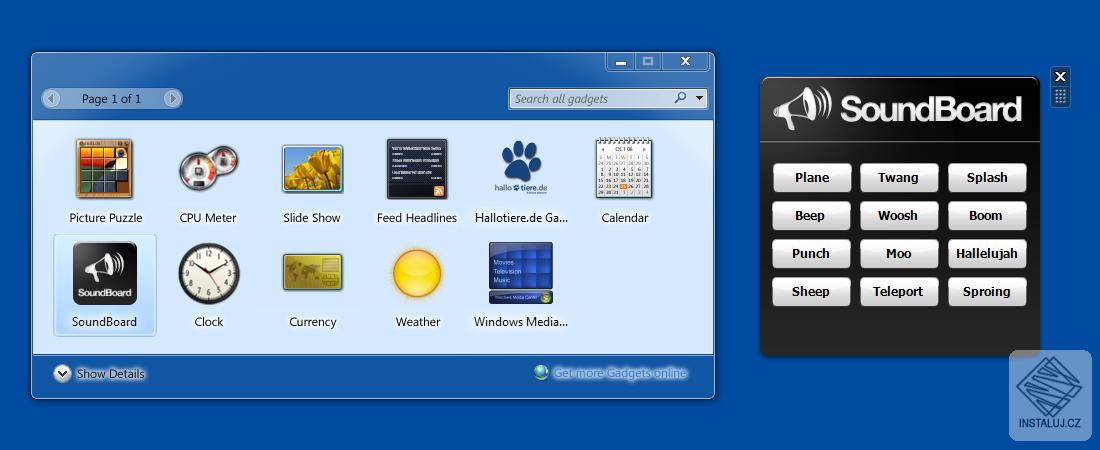Select the Clock gadget icon

point(209,273)
